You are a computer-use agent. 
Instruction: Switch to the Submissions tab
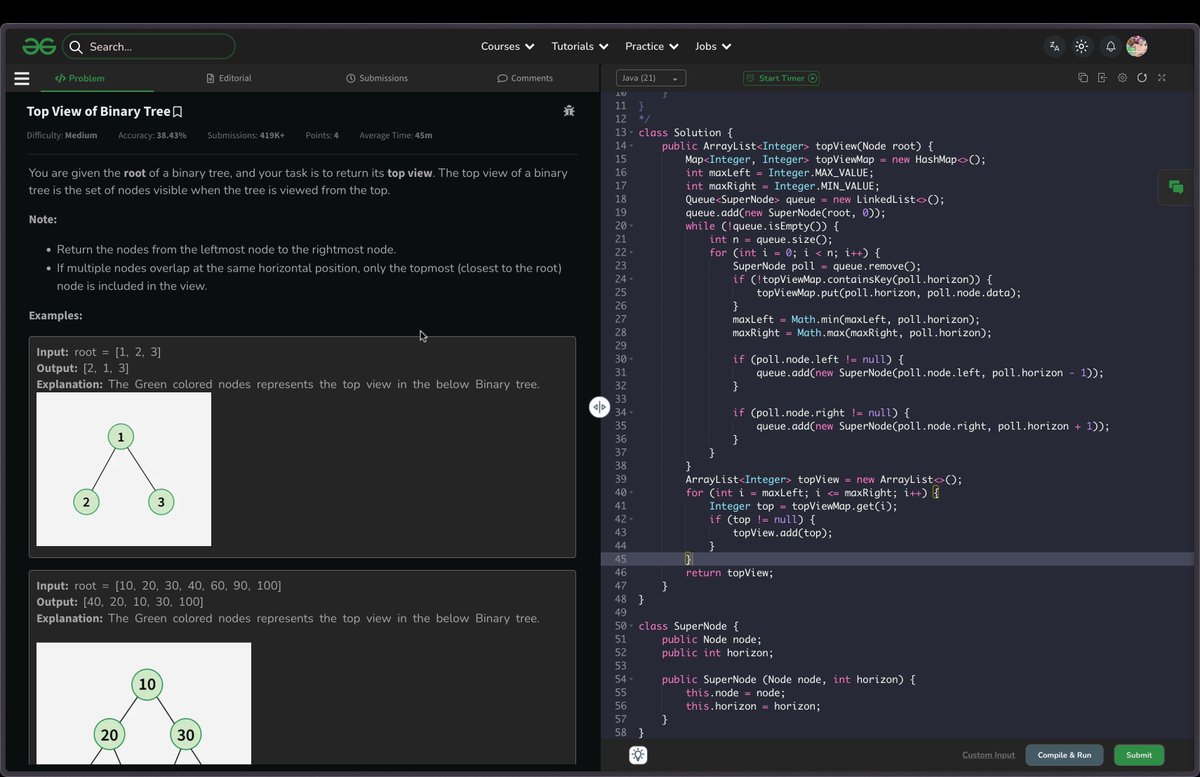[377, 78]
